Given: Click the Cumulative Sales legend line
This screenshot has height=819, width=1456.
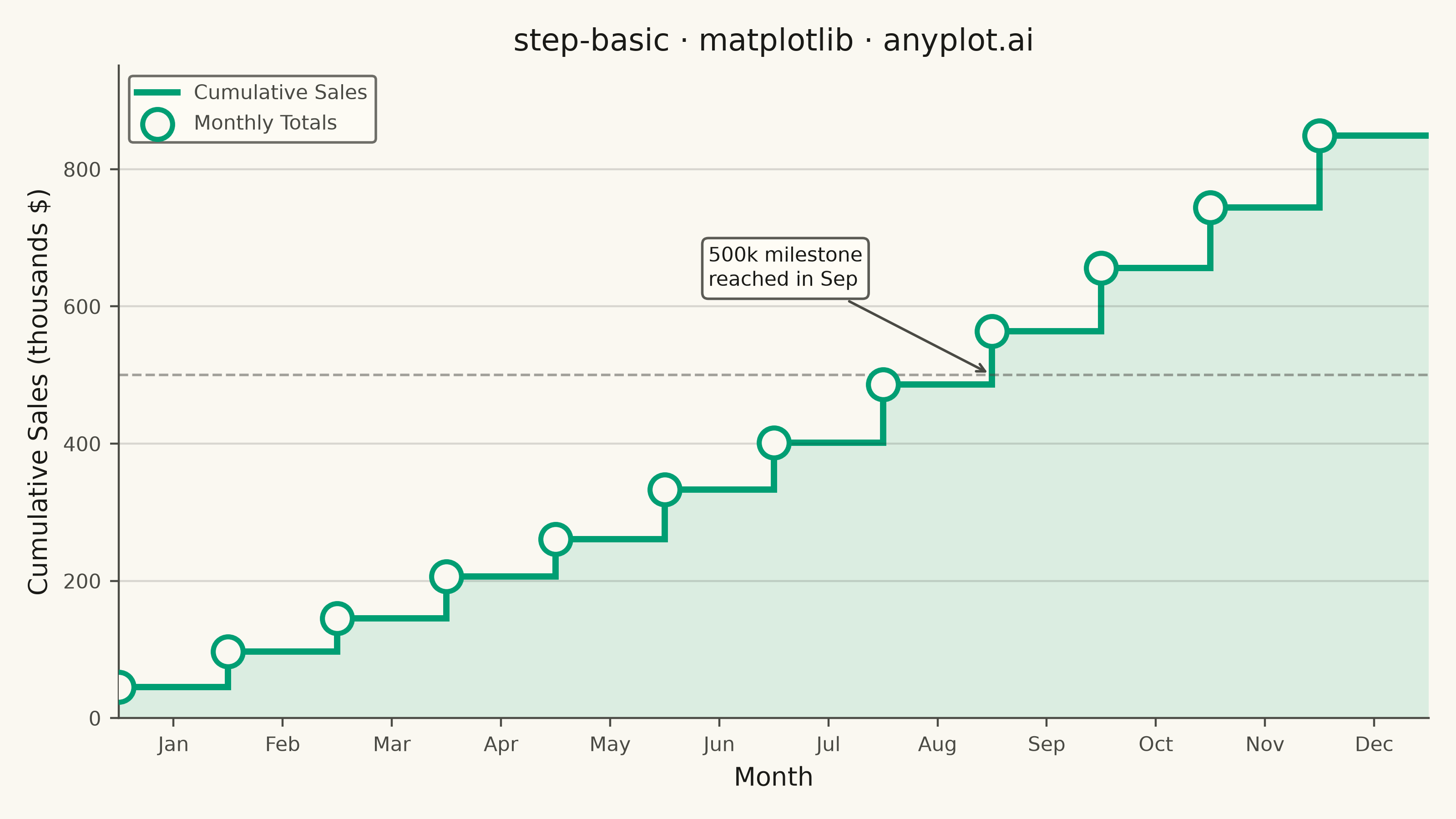Looking at the screenshot, I should tap(157, 92).
